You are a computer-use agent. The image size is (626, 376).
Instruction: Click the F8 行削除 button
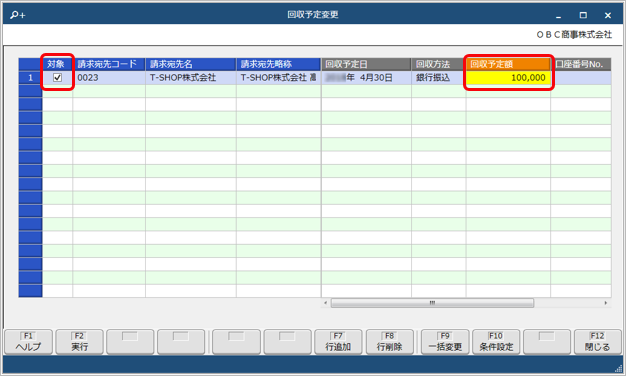(390, 342)
